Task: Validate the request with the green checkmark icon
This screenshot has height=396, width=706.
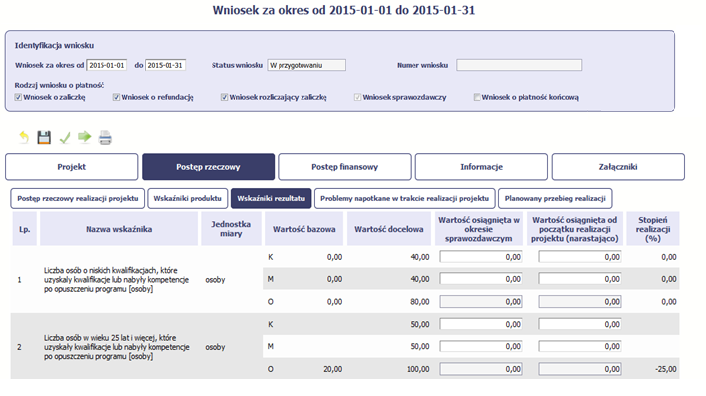Action: [65, 137]
